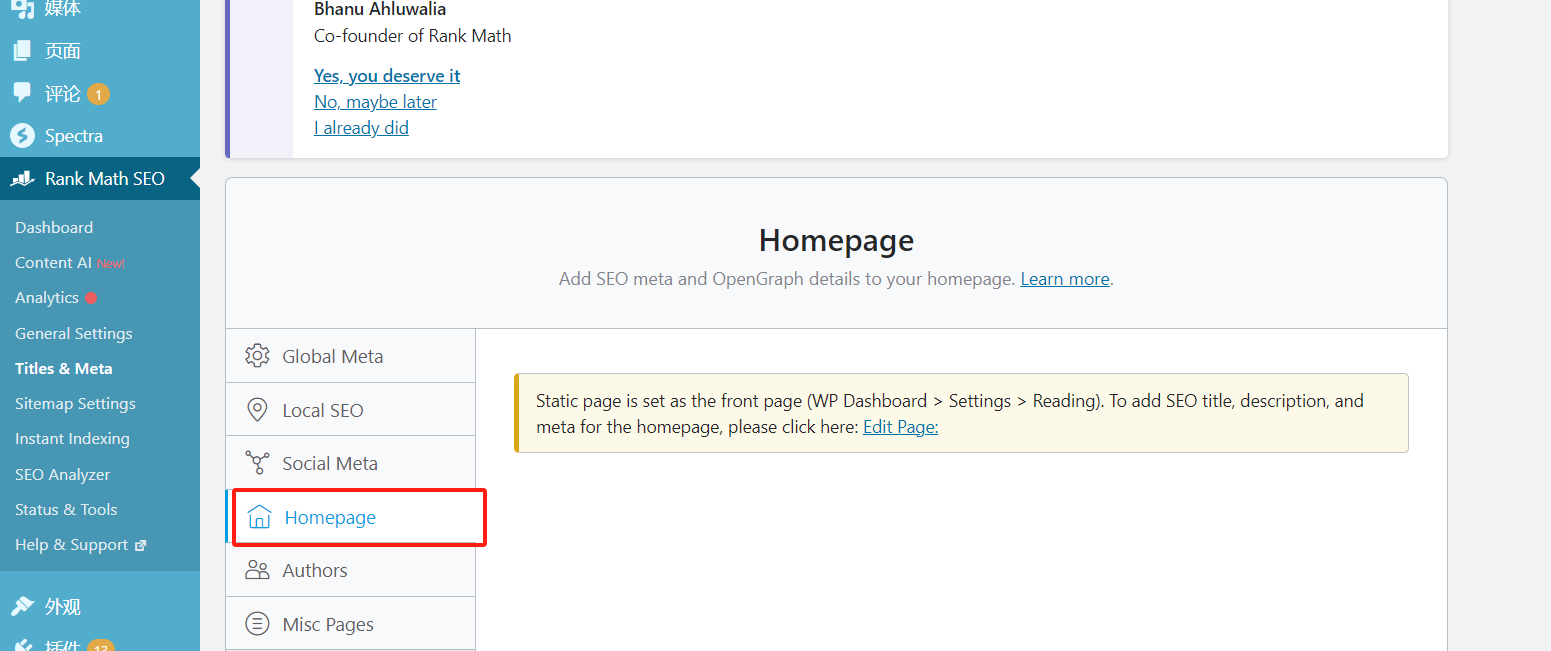
Task: Open General Settings in Rank Math menu
Action: coord(74,334)
